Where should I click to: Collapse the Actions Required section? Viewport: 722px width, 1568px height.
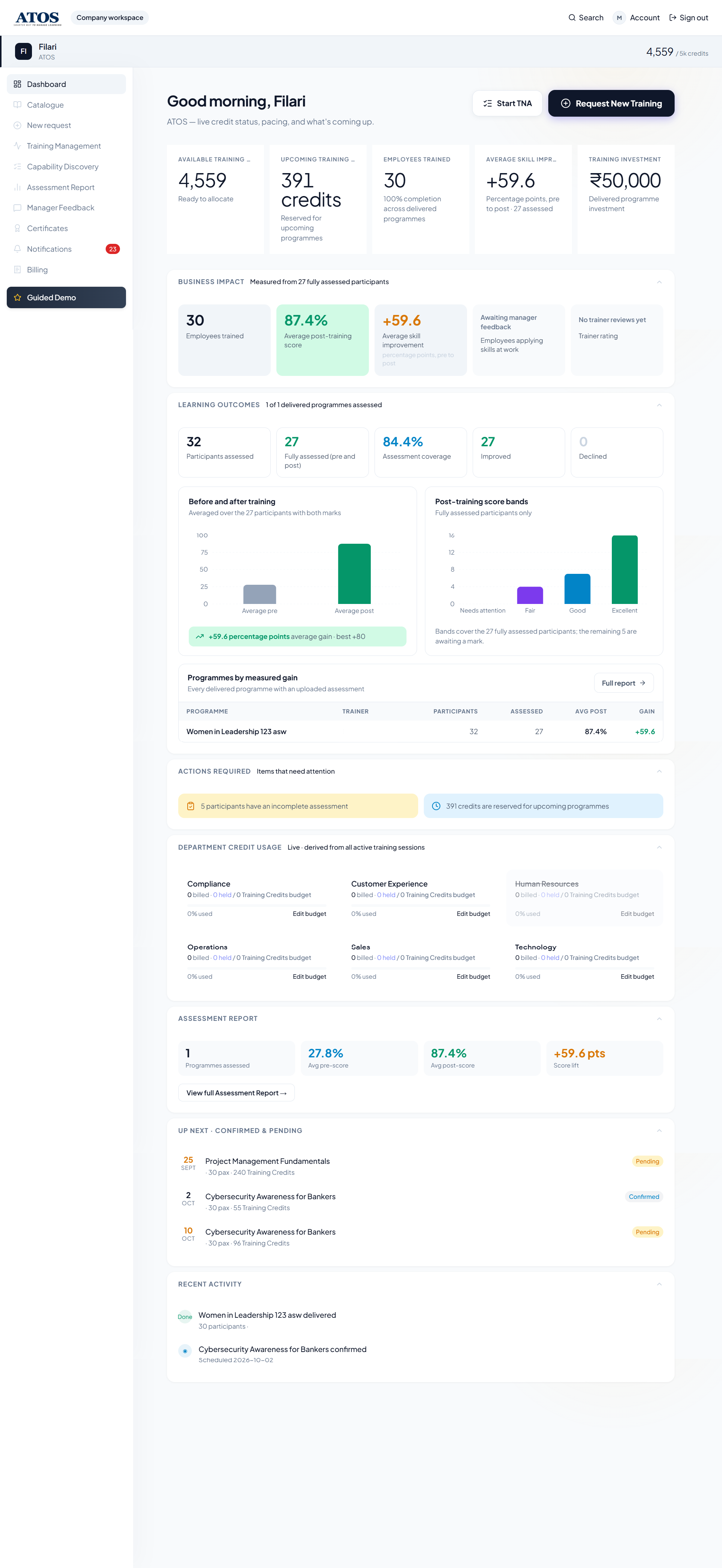659,771
